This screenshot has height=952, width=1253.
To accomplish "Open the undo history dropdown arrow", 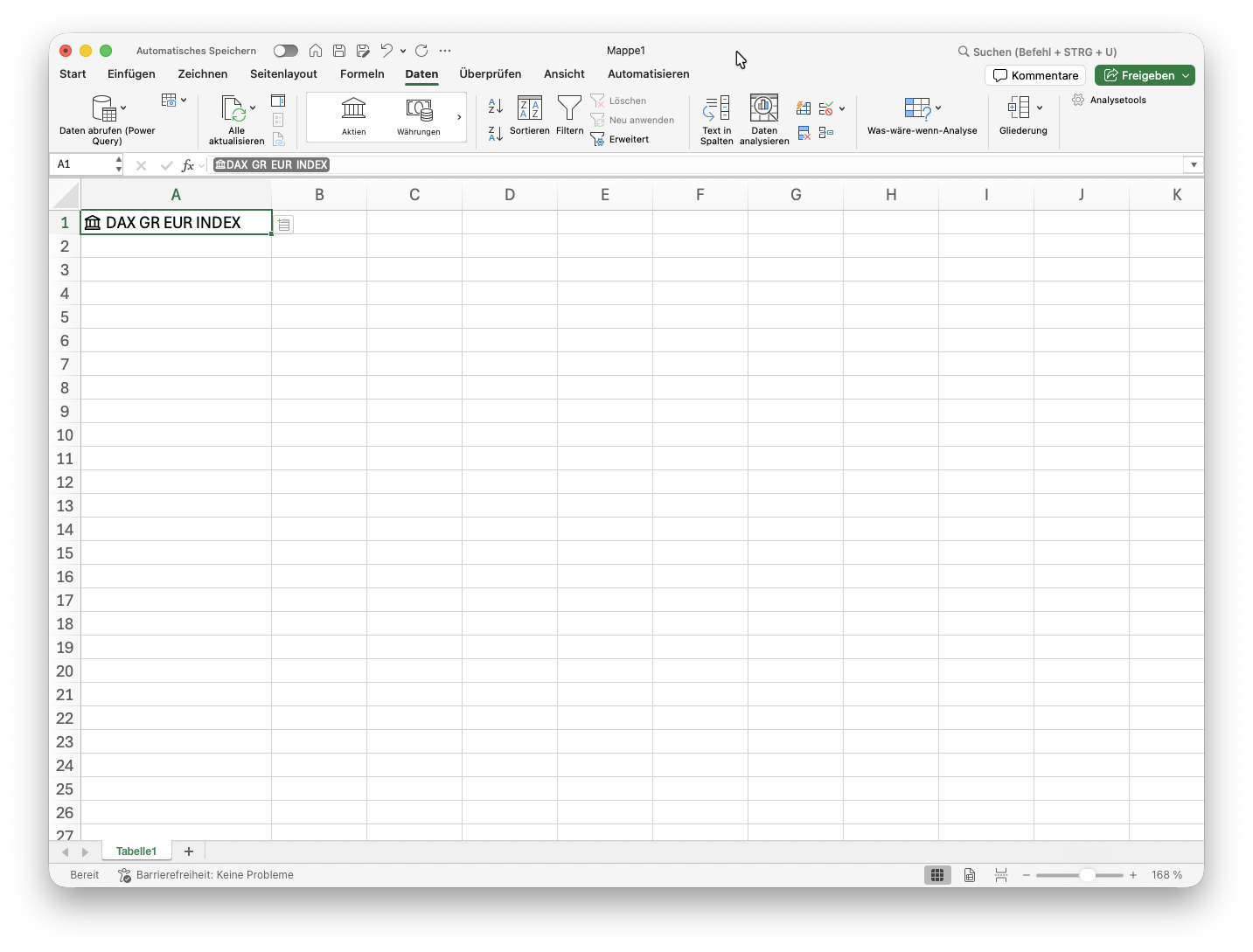I will (403, 51).
